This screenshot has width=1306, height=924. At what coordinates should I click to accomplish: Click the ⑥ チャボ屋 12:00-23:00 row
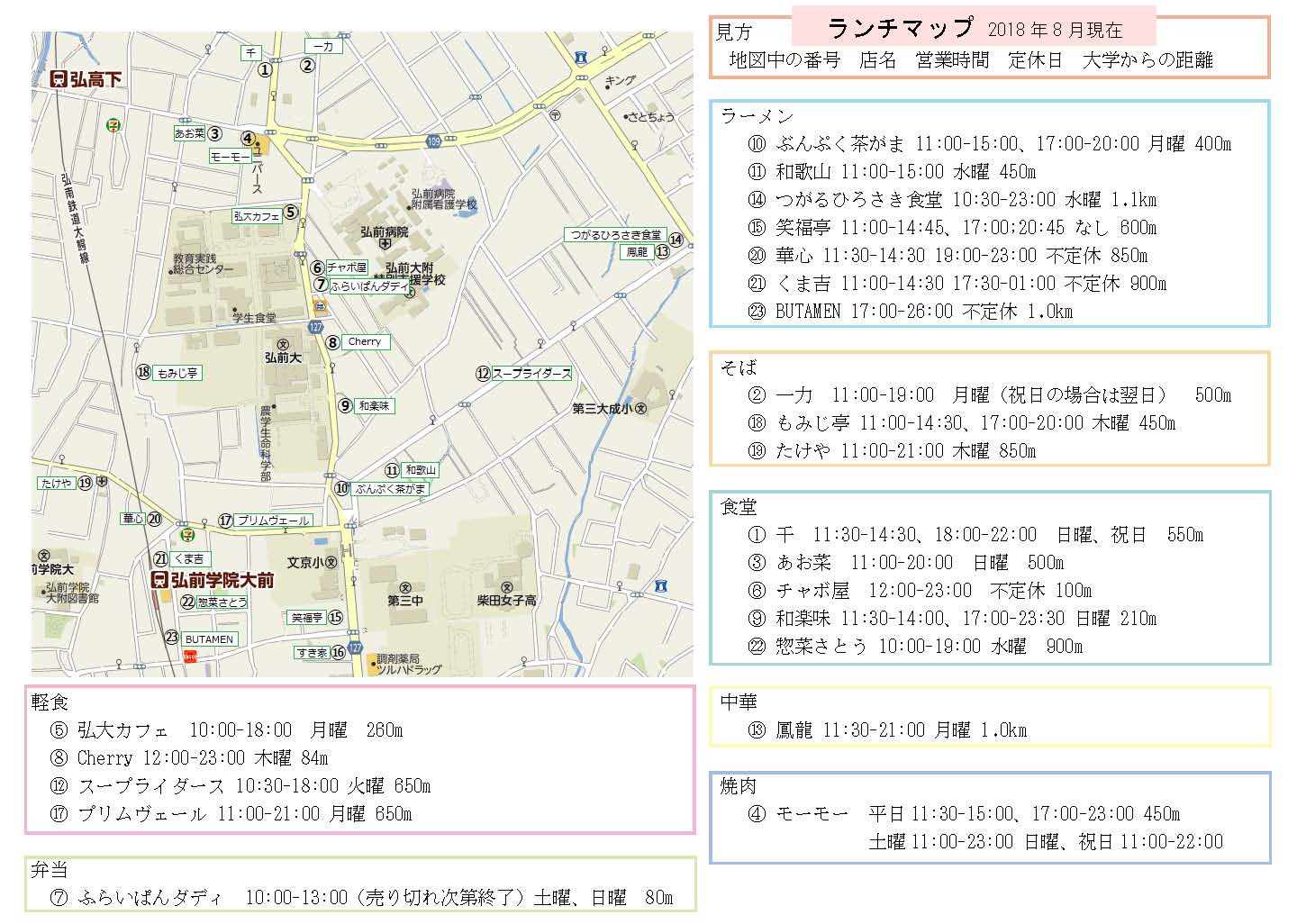(x=919, y=591)
